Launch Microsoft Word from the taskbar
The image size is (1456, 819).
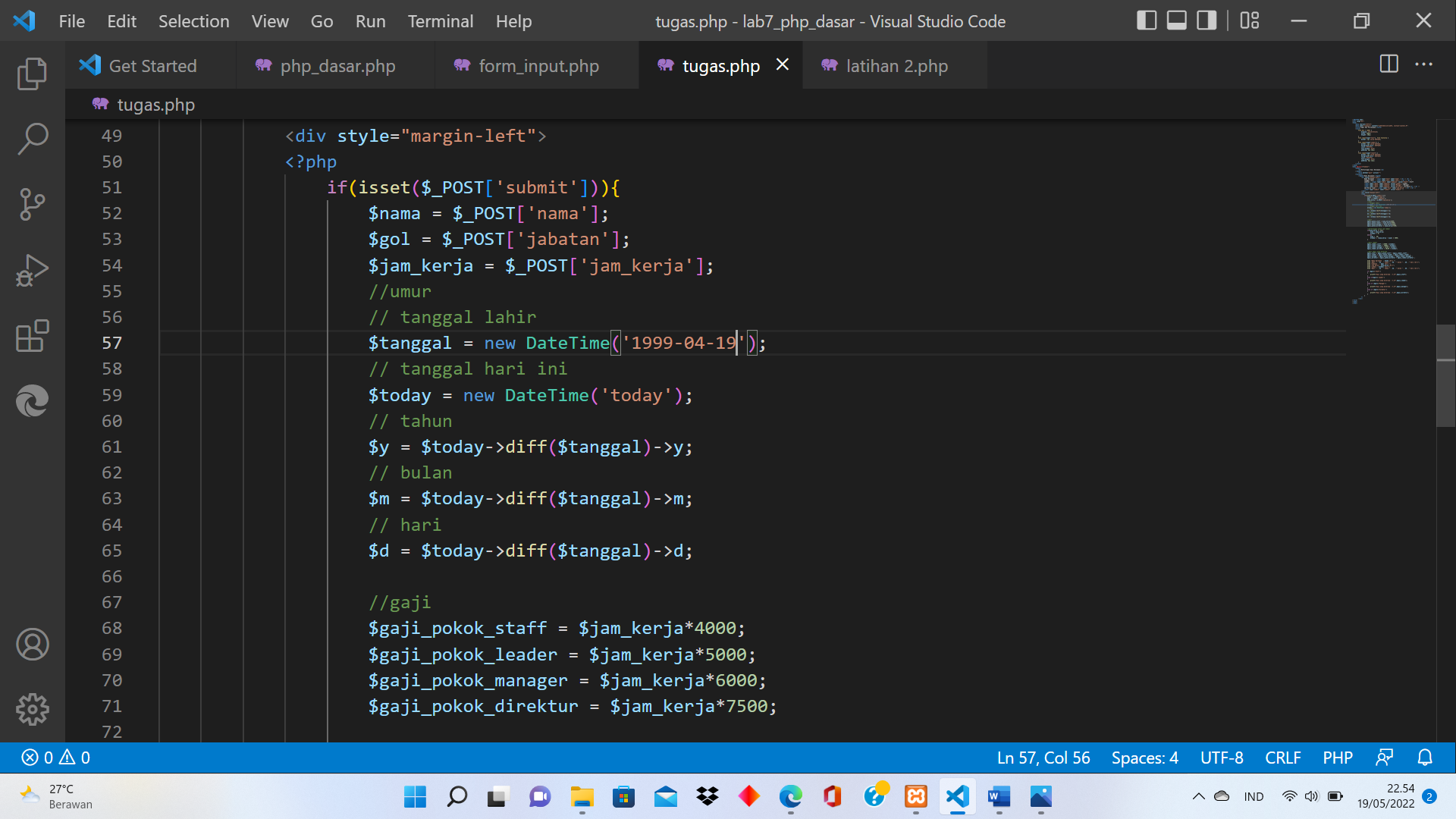(999, 797)
